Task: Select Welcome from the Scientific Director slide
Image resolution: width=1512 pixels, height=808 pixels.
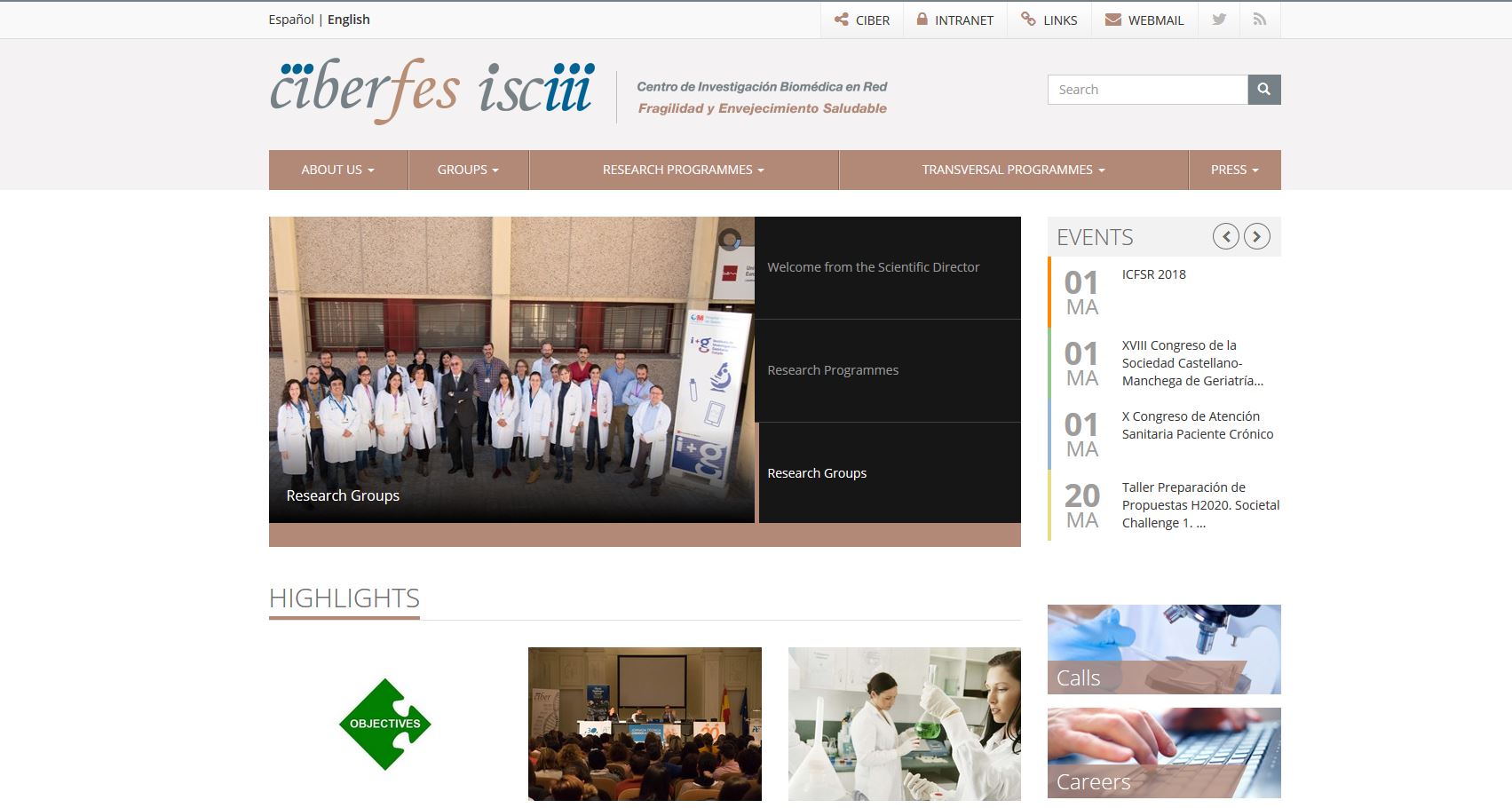Action: coord(873,267)
